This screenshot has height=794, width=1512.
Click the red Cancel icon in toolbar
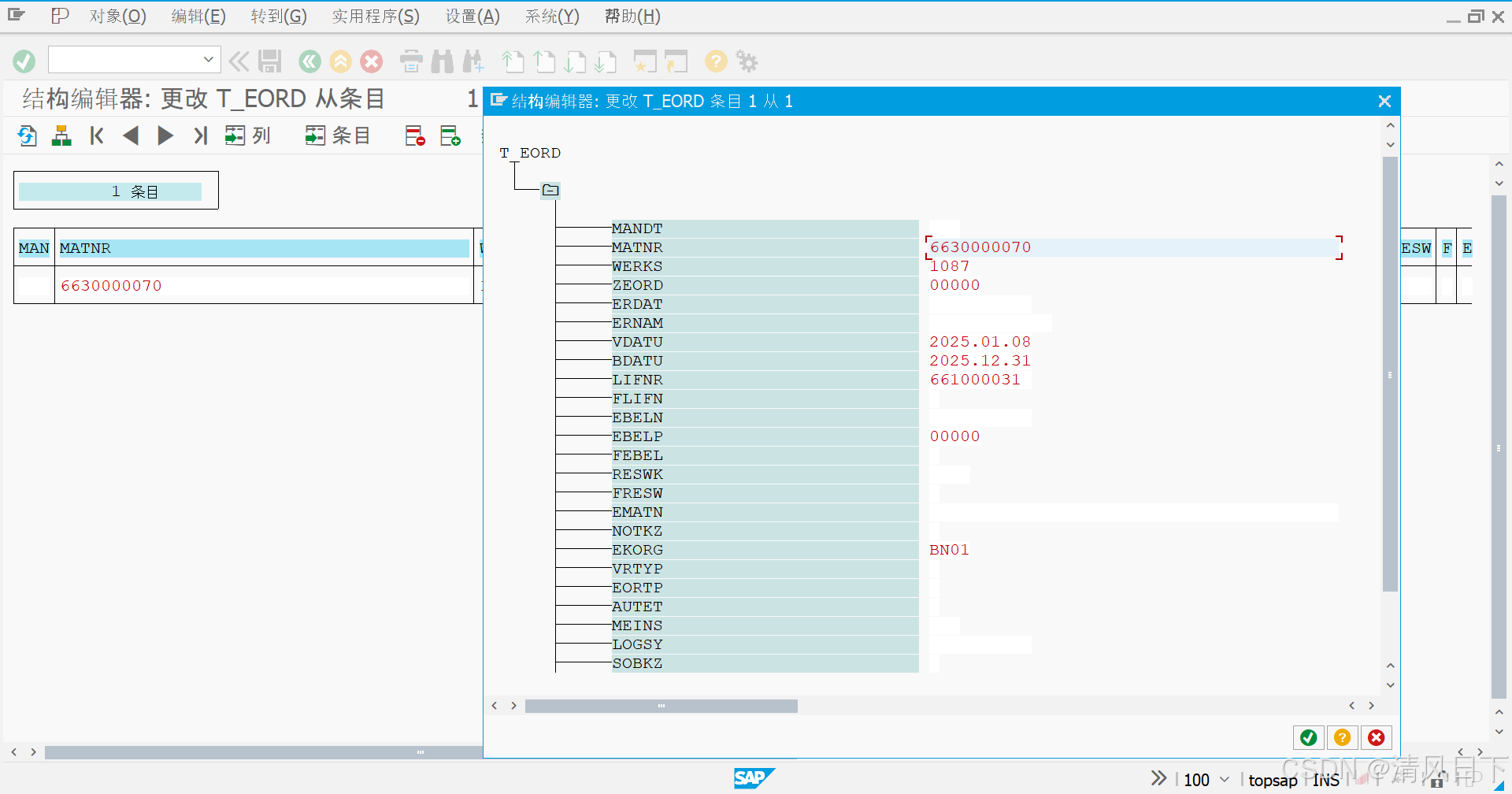click(x=372, y=61)
